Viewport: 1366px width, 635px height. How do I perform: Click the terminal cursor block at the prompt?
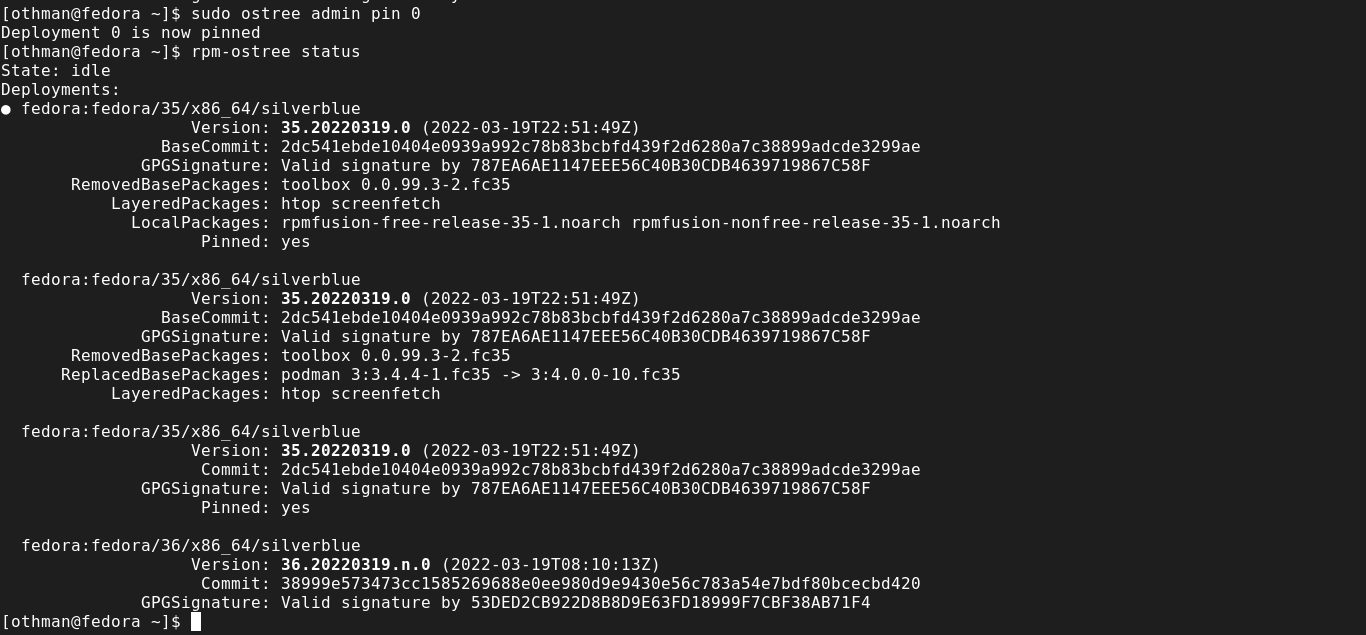pyautogui.click(x=196, y=622)
